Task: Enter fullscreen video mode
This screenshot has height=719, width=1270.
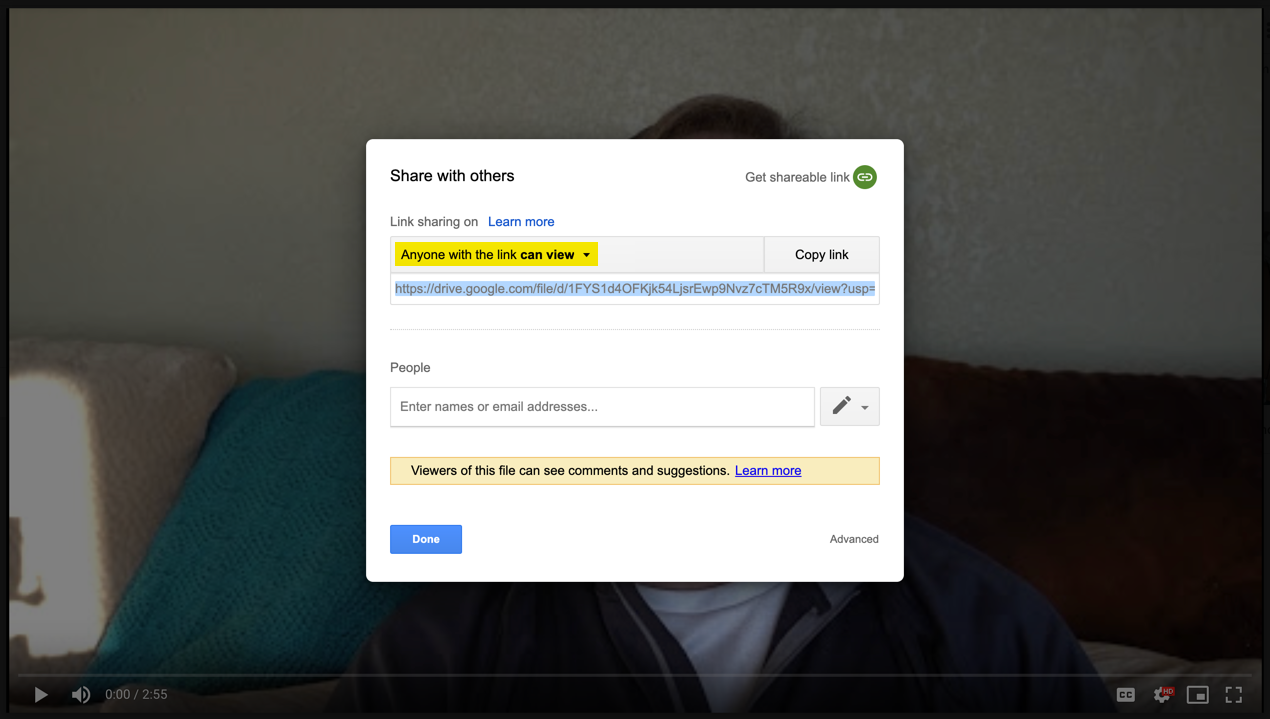Action: coord(1234,695)
